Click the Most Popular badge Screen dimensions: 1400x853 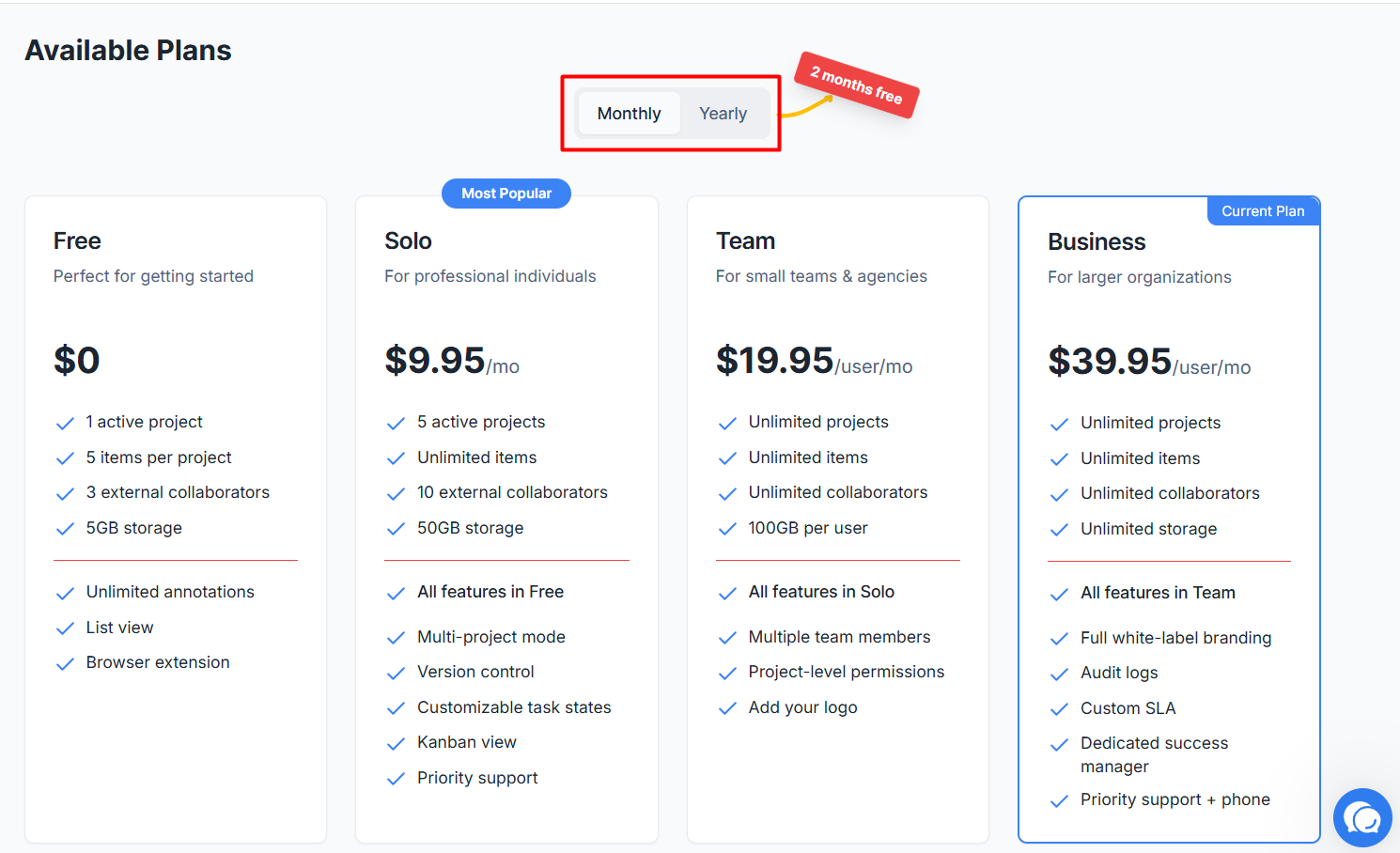506,194
